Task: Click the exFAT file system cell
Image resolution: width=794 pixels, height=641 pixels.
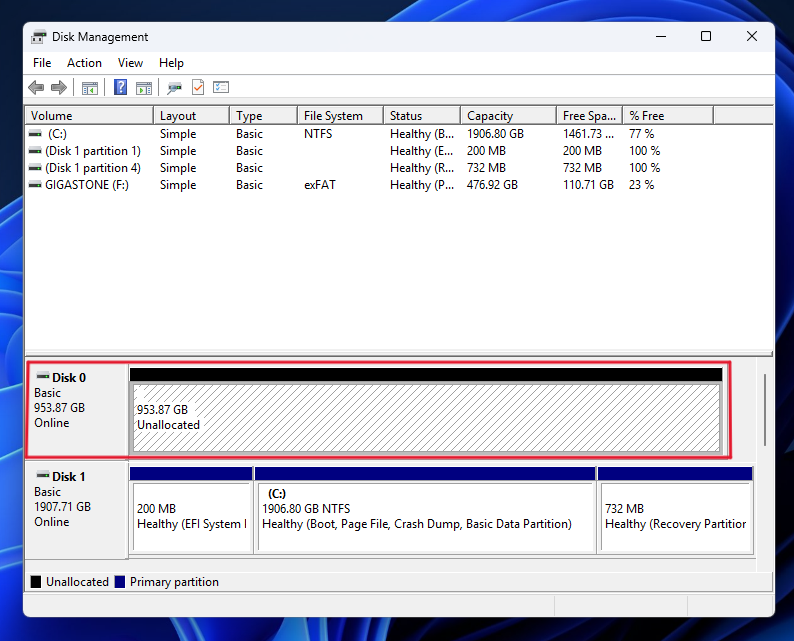Action: (320, 185)
